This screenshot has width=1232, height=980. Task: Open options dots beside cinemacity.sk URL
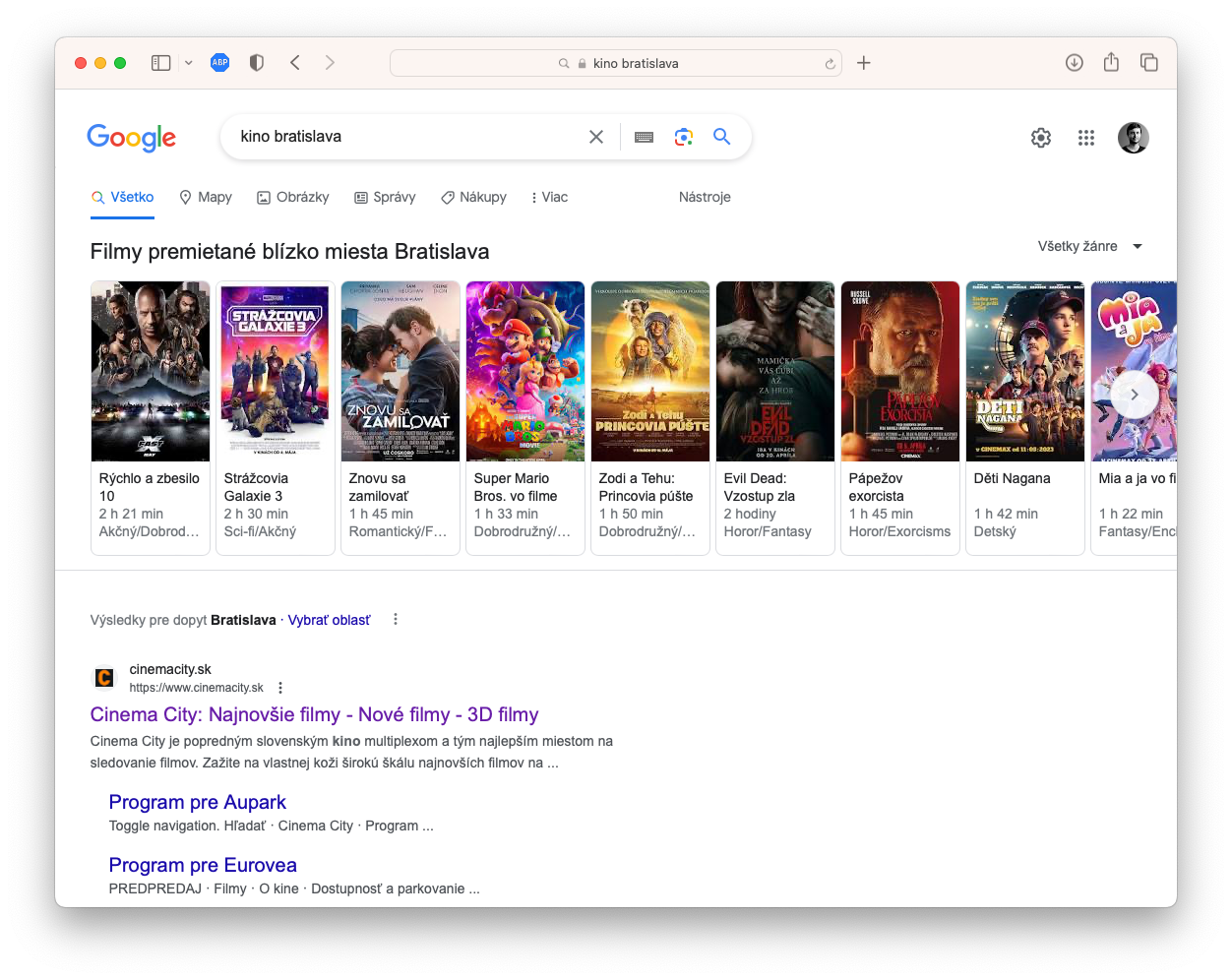(280, 688)
